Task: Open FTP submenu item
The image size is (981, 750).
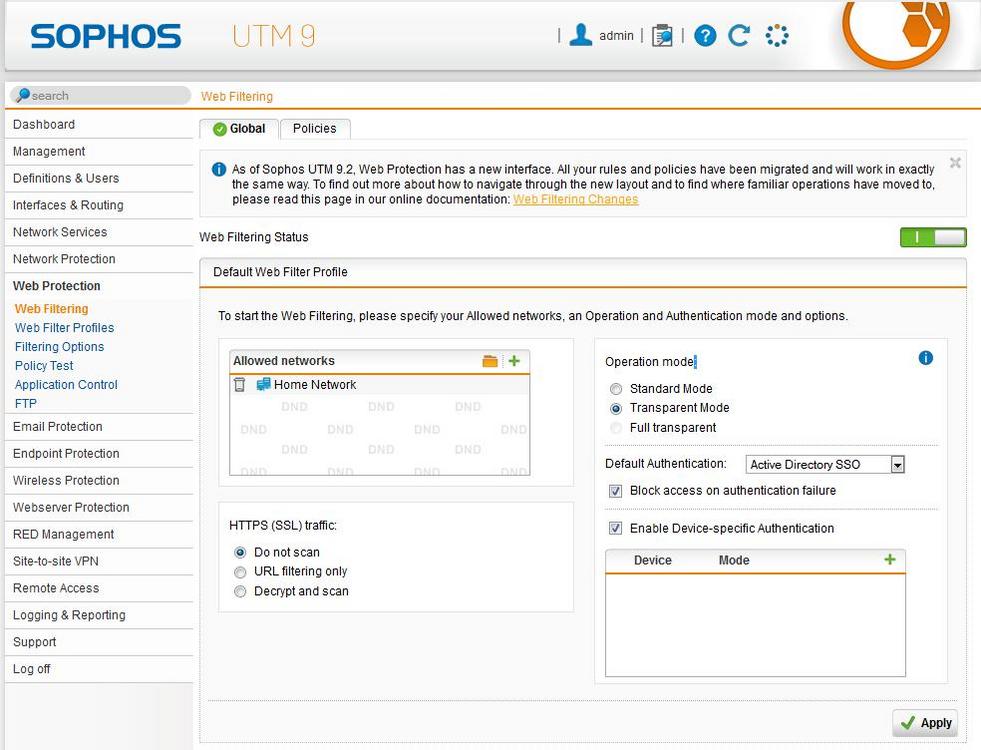Action: point(26,403)
